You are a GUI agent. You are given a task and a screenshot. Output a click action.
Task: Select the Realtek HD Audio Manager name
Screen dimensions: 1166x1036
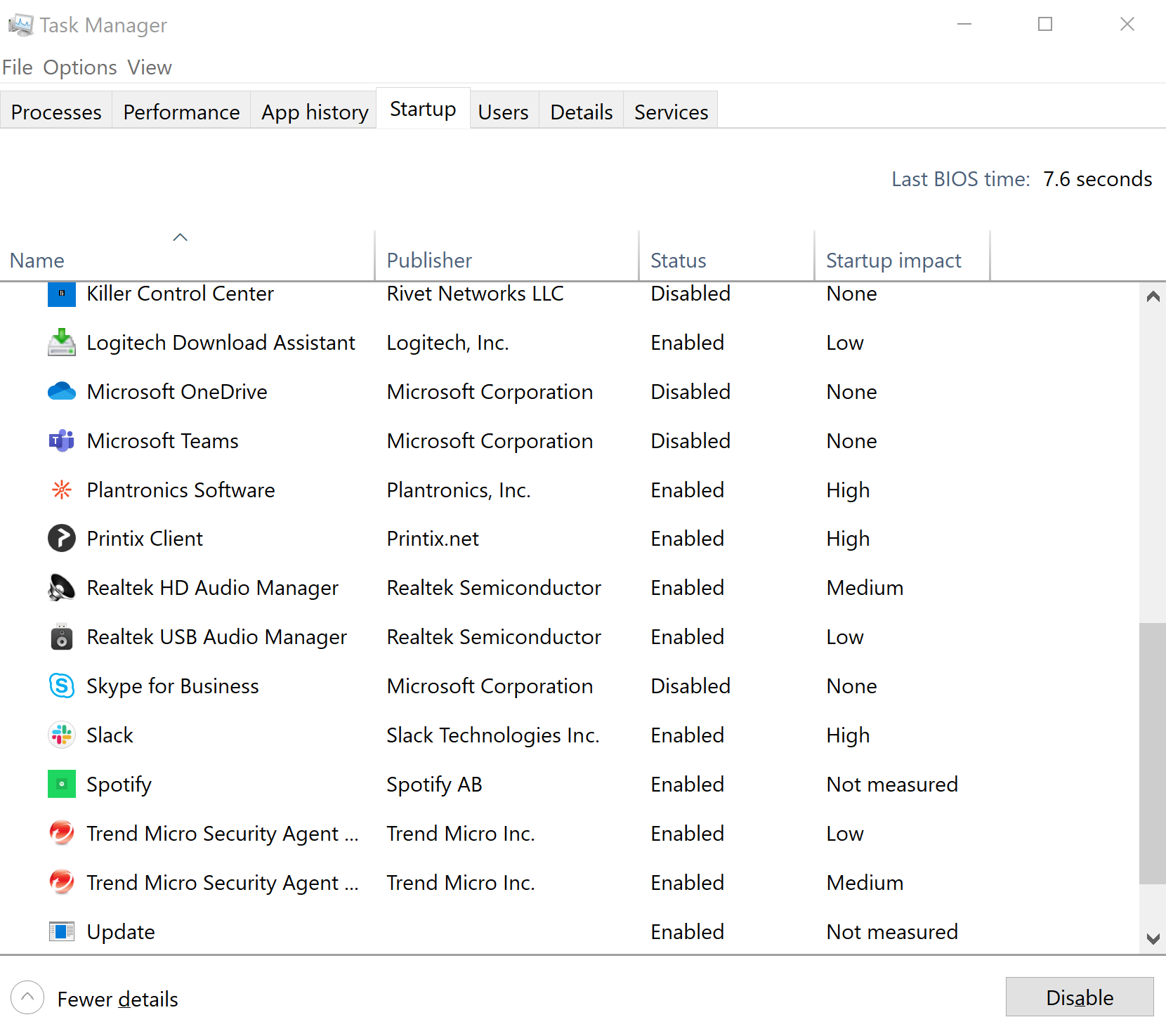click(212, 588)
